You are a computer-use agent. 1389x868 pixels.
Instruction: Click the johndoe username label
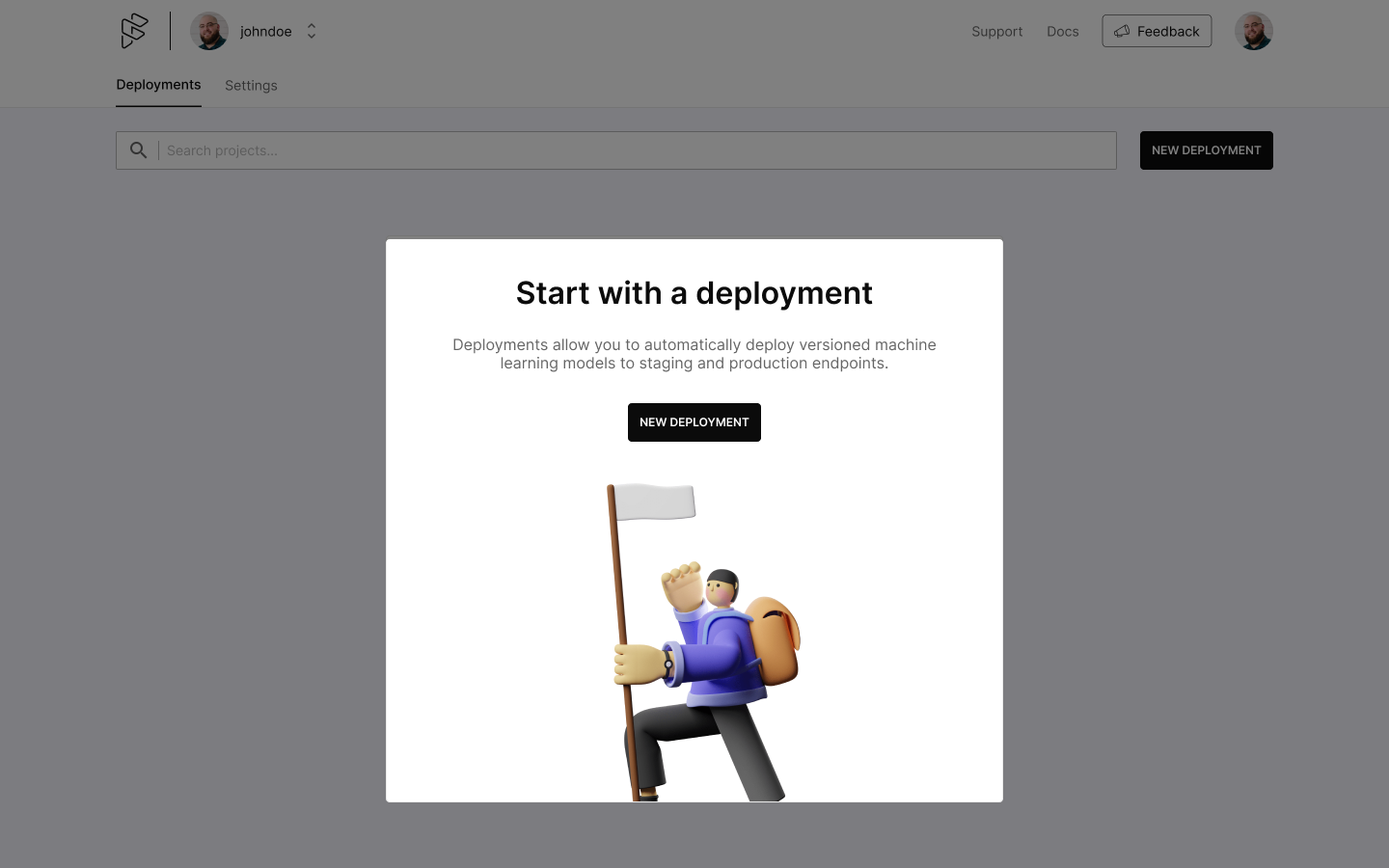pyautogui.click(x=265, y=32)
